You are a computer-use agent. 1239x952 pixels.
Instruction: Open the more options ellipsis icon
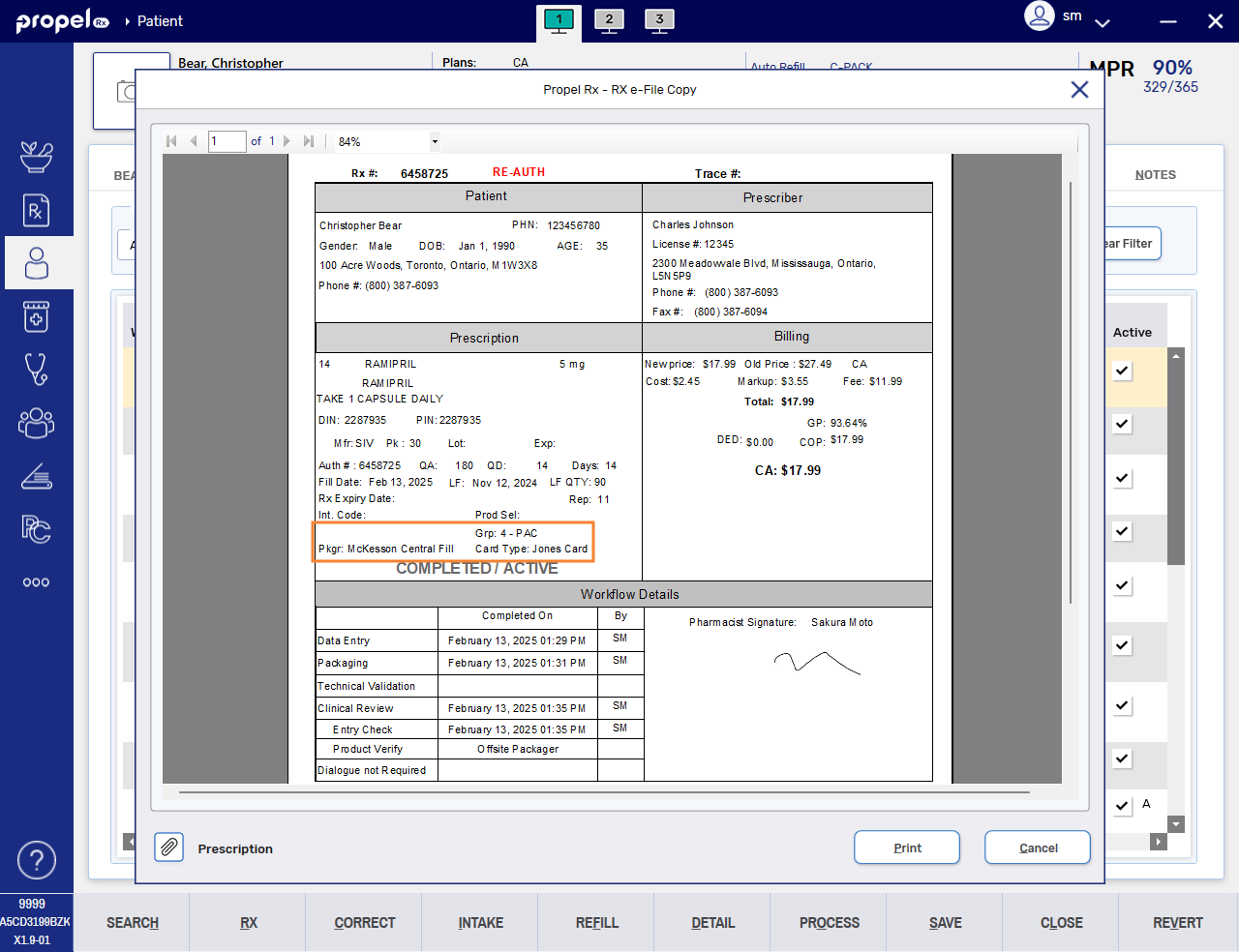point(36,582)
